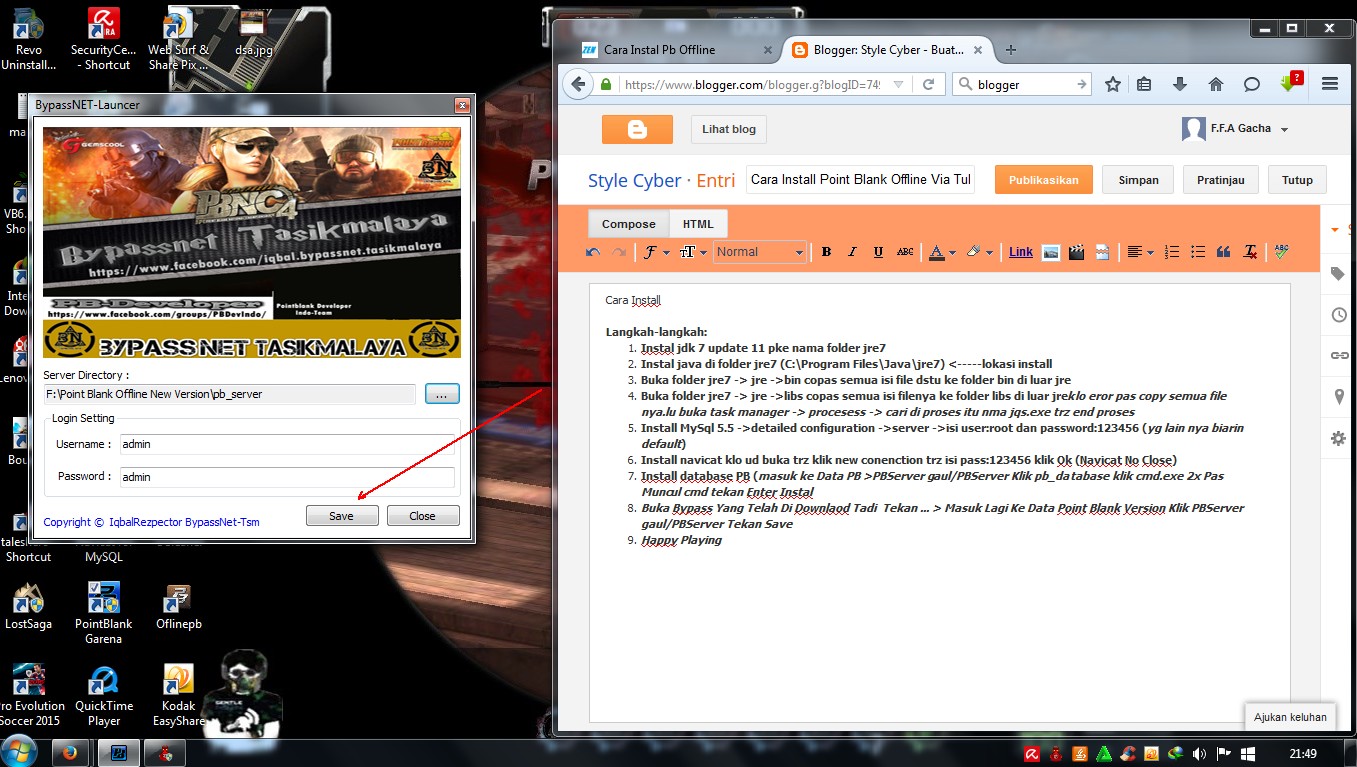Remove formatting from selected text

1249,252
